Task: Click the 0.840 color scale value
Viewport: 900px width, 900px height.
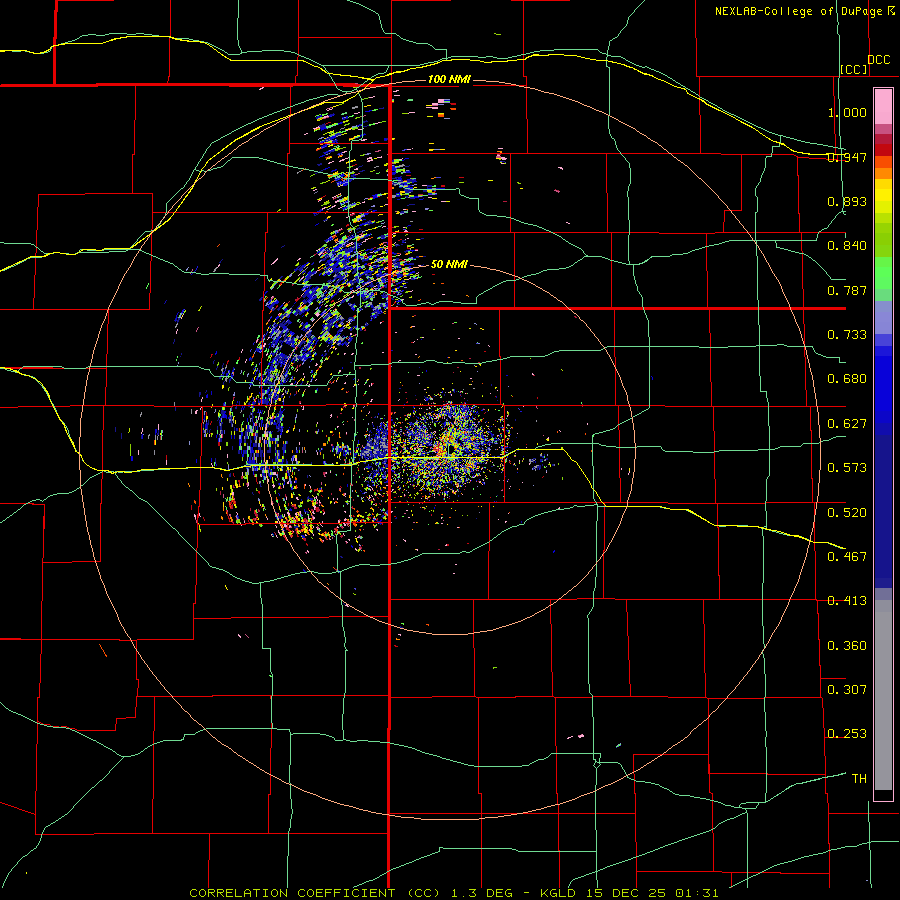Action: (x=847, y=246)
